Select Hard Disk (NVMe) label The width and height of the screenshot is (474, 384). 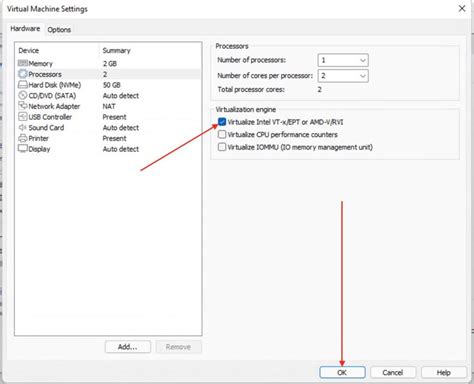tap(55, 85)
